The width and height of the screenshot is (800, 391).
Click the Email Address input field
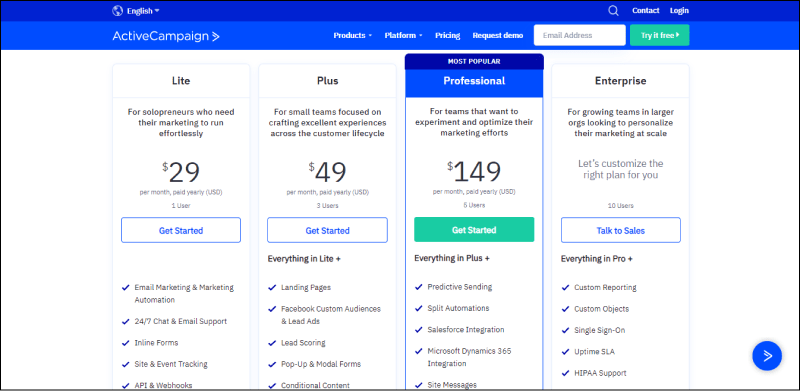pyautogui.click(x=580, y=35)
